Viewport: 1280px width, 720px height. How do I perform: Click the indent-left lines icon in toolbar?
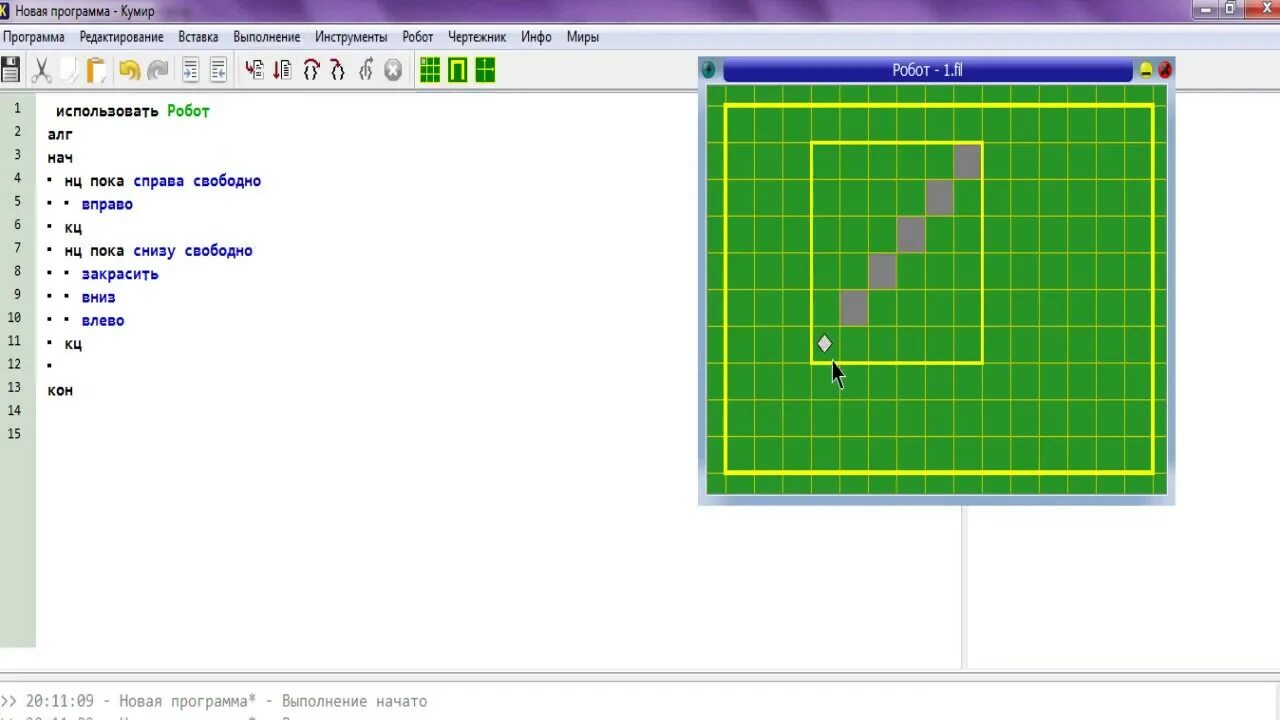pyautogui.click(x=218, y=70)
